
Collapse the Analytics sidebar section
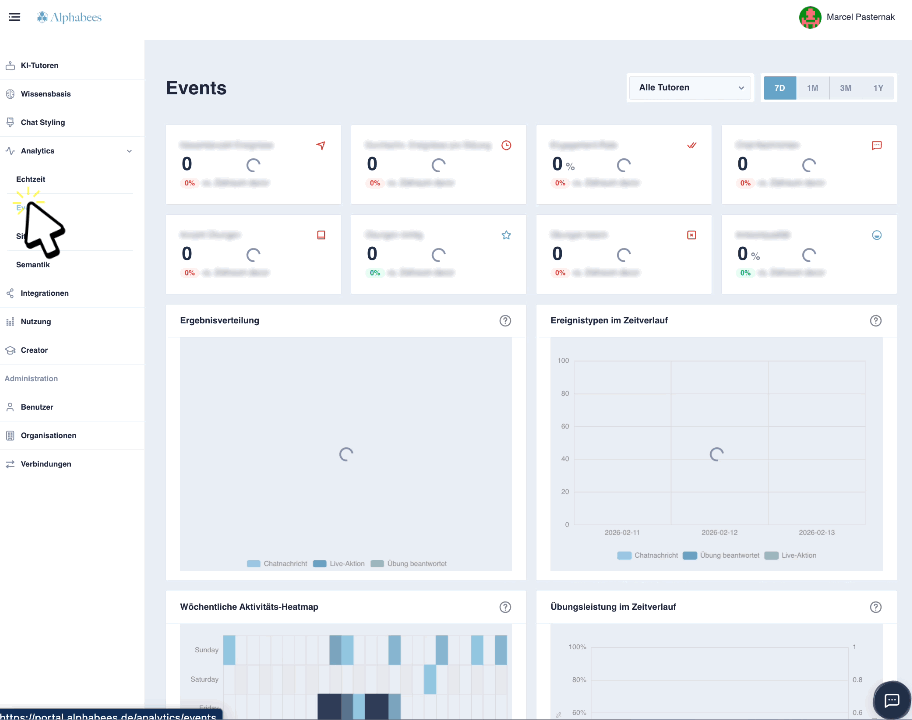click(129, 151)
